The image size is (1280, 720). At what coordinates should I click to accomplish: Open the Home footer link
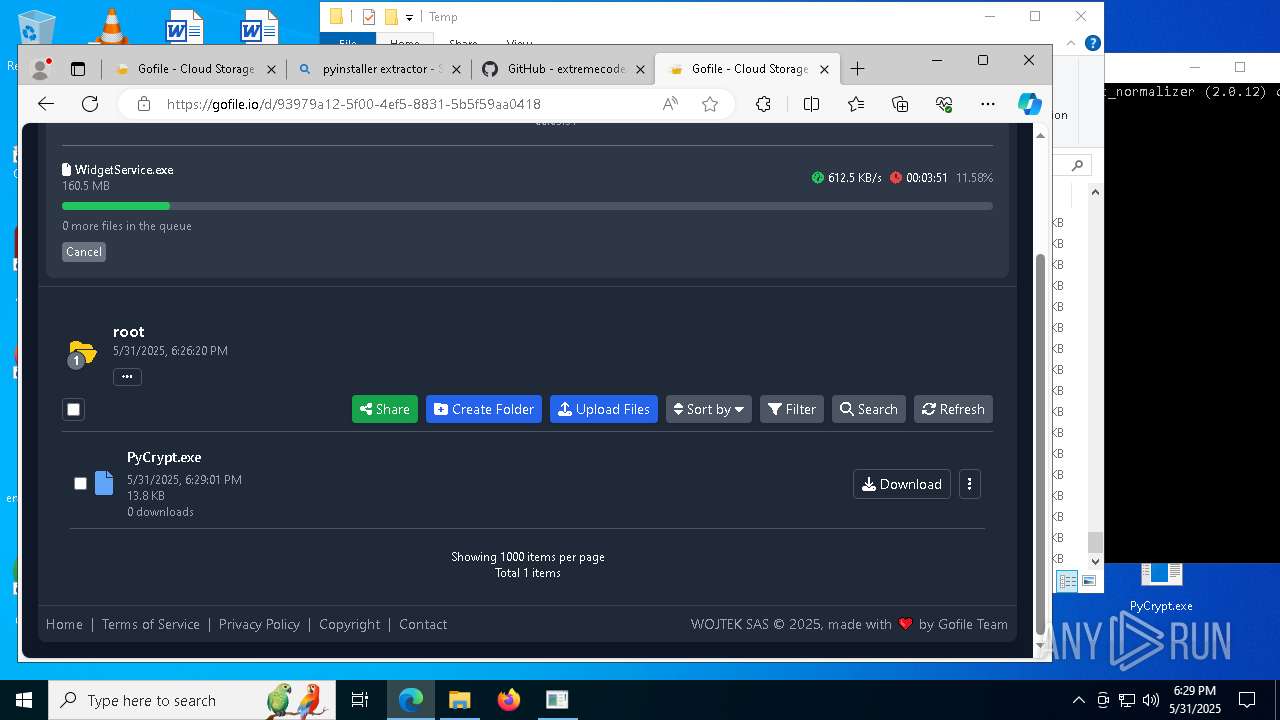pyautogui.click(x=64, y=624)
